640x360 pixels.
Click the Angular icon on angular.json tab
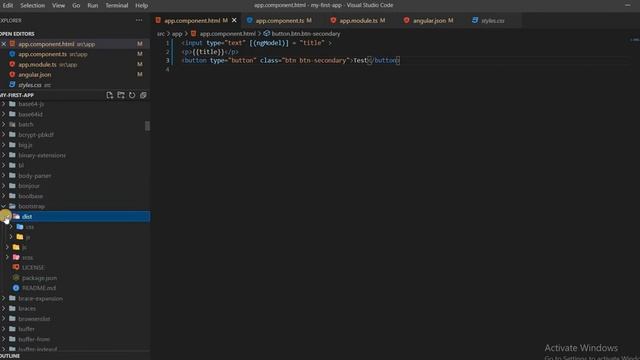(x=407, y=20)
